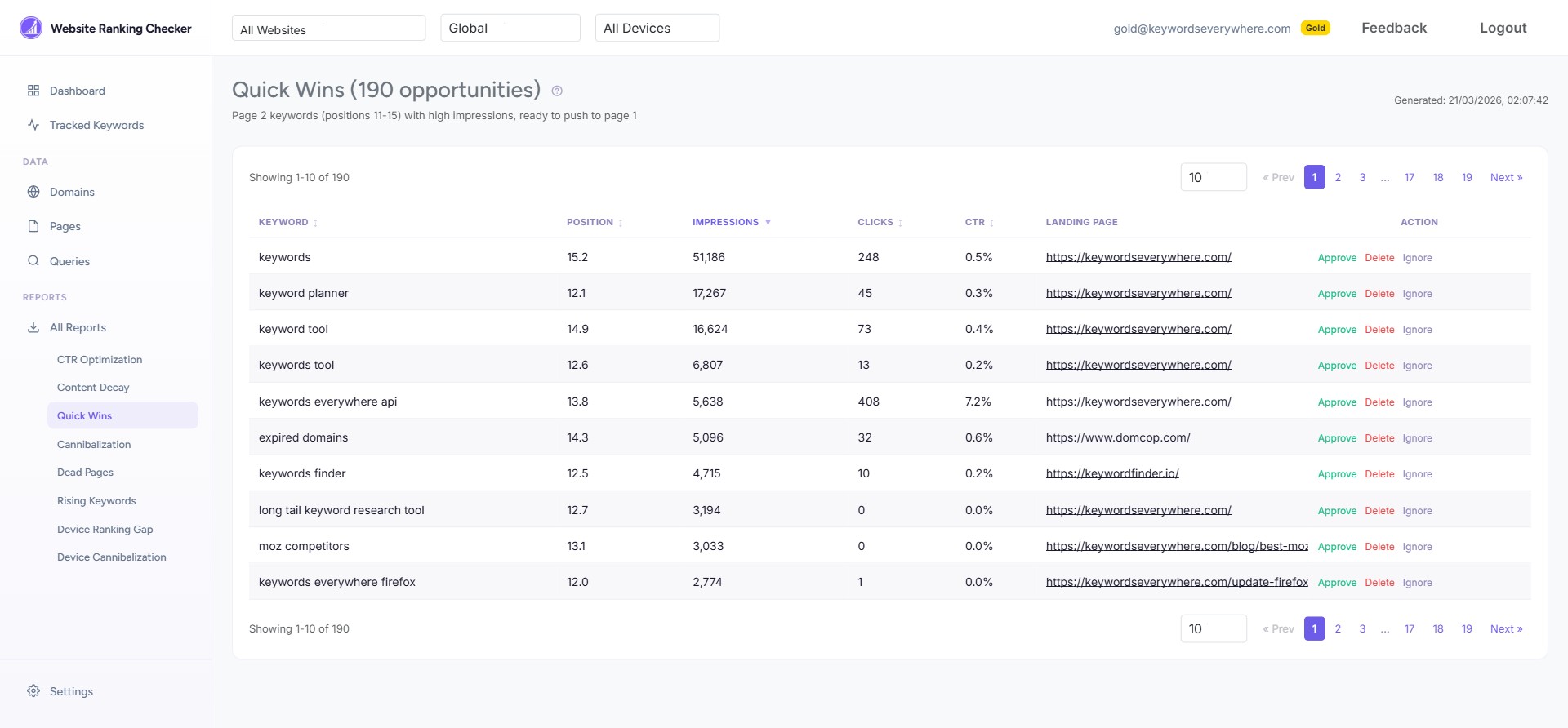
Task: Sort by Clicks column arrow icon
Action: pos(900,223)
